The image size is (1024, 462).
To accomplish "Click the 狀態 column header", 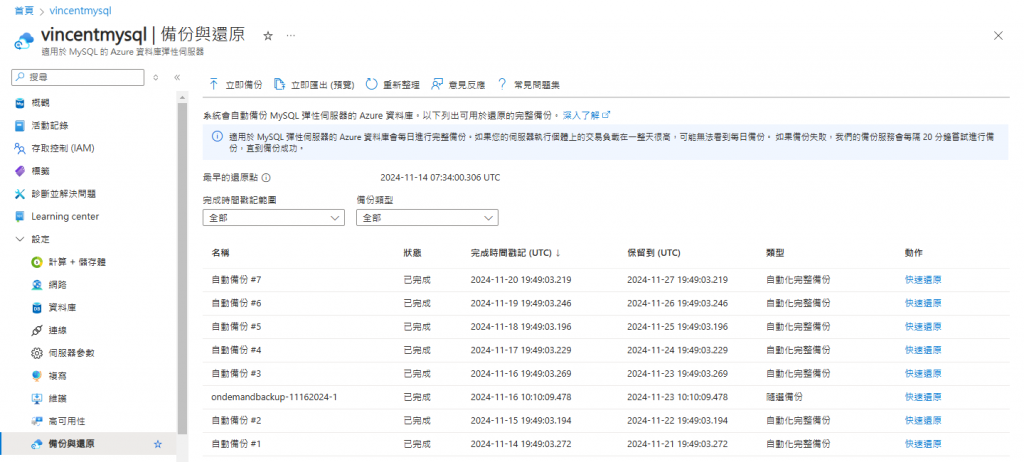I will click(413, 253).
